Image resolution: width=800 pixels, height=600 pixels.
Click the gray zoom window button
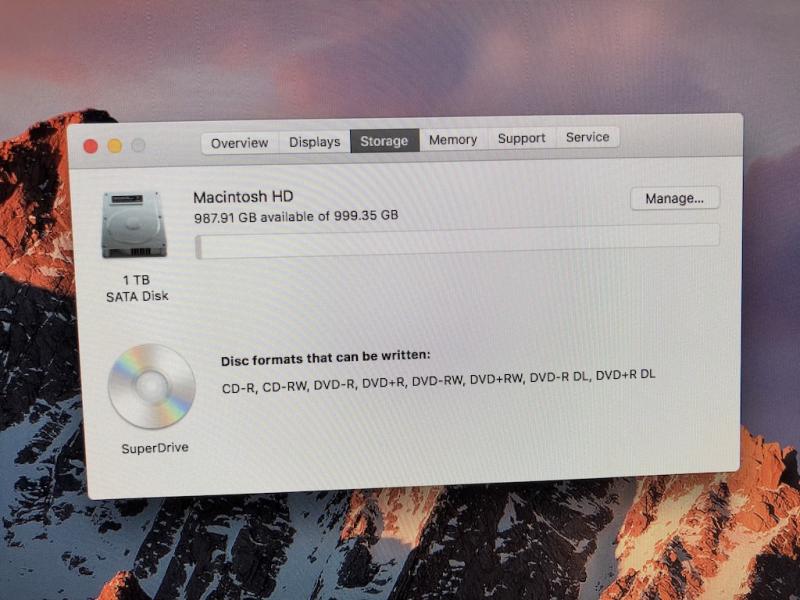coord(139,146)
